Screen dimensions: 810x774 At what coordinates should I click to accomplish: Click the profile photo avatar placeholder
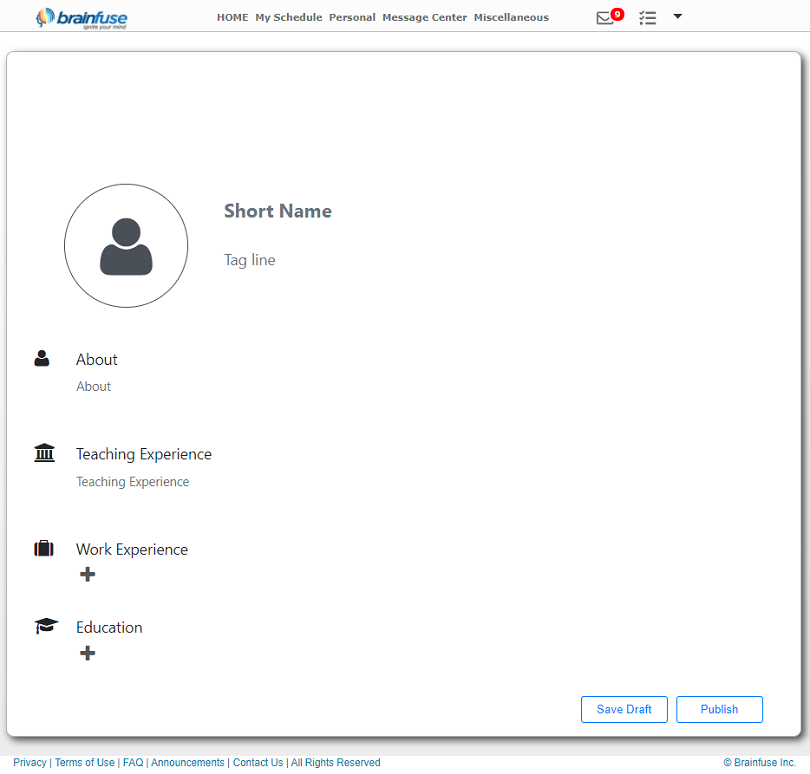[126, 246]
